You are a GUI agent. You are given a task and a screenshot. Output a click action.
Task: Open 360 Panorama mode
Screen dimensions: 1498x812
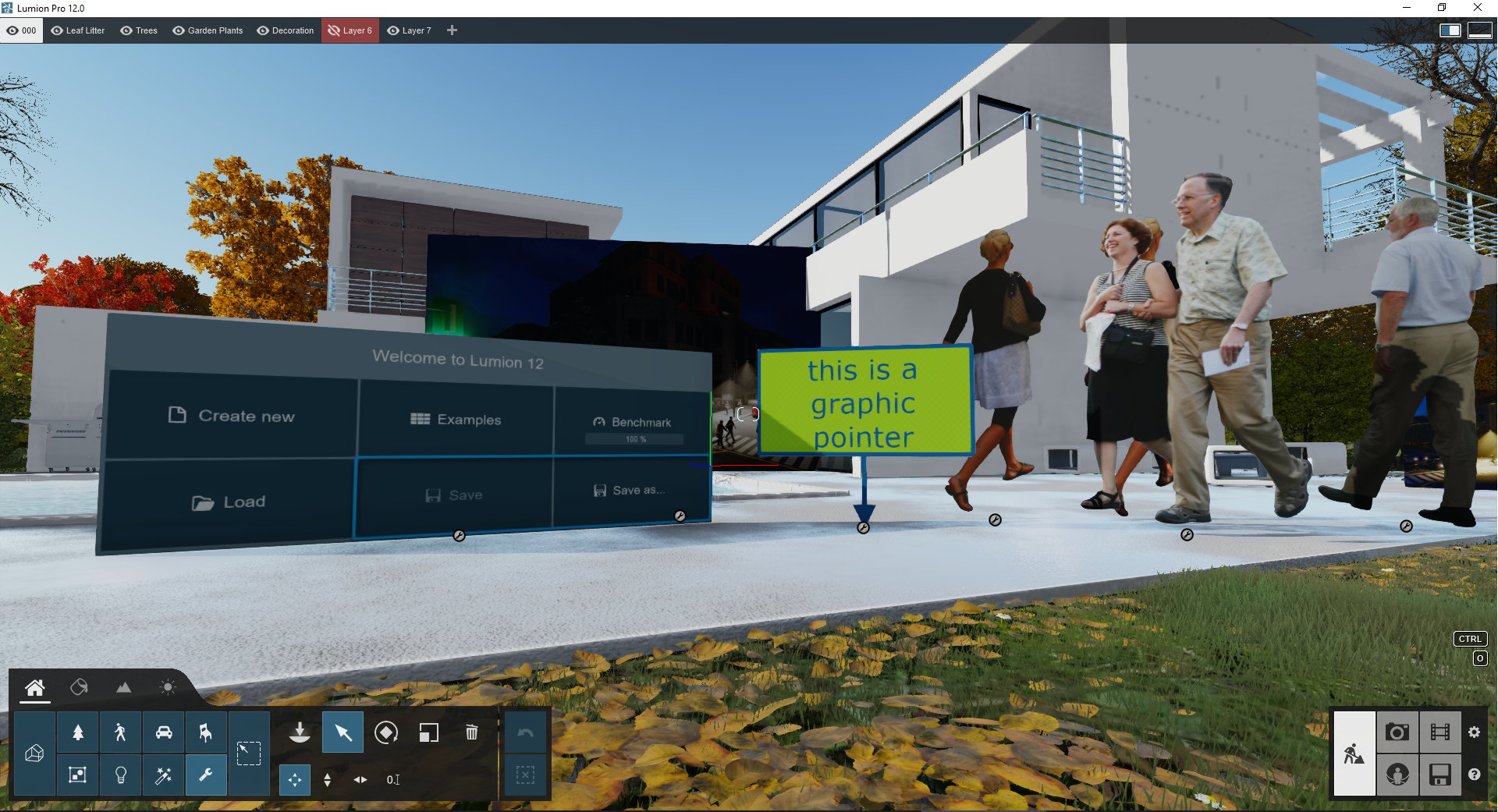pos(1397,775)
